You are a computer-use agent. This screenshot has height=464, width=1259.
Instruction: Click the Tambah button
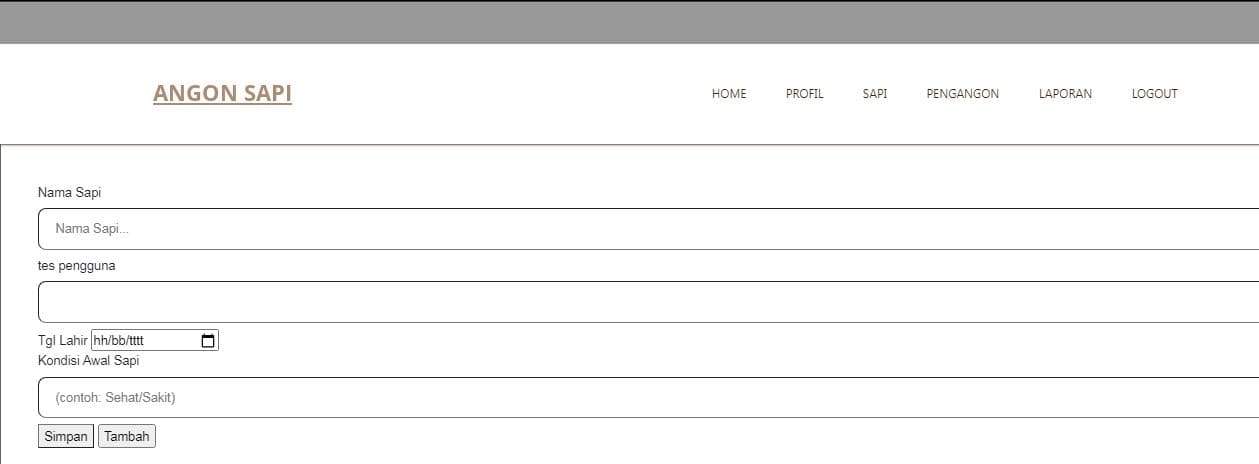(127, 437)
